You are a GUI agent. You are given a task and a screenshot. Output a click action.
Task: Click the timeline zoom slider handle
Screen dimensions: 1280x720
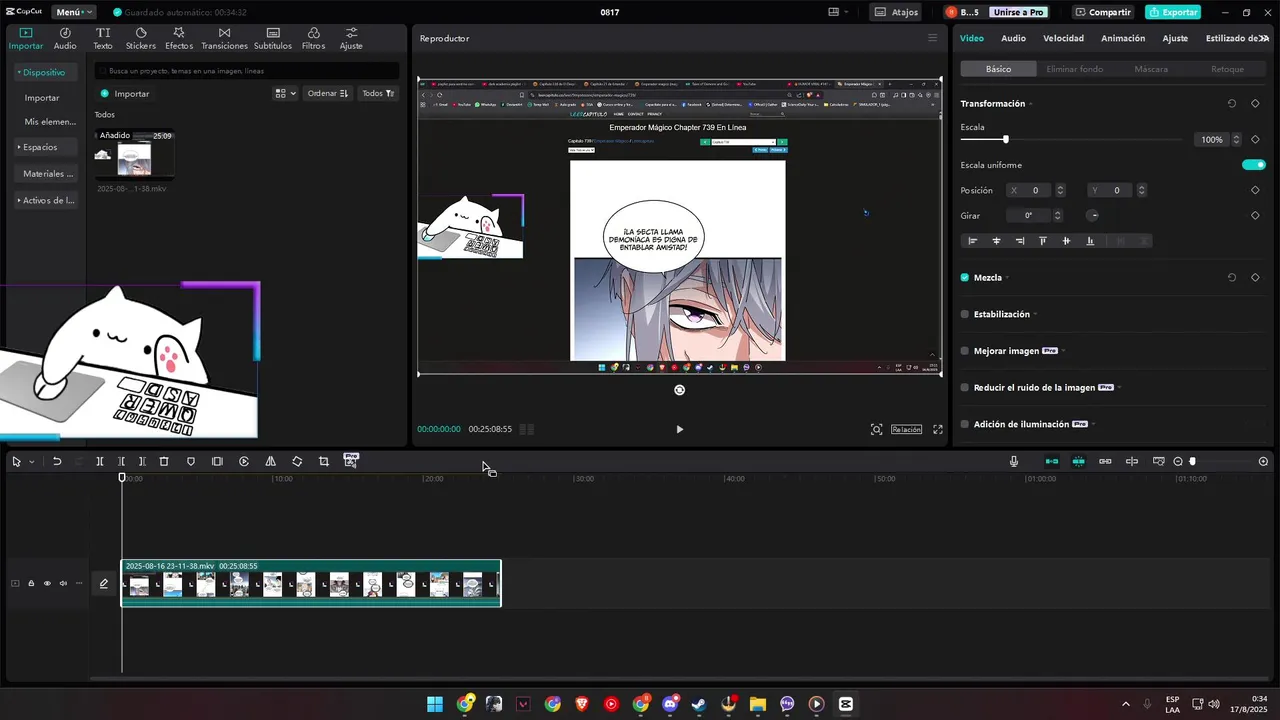[x=1192, y=461]
